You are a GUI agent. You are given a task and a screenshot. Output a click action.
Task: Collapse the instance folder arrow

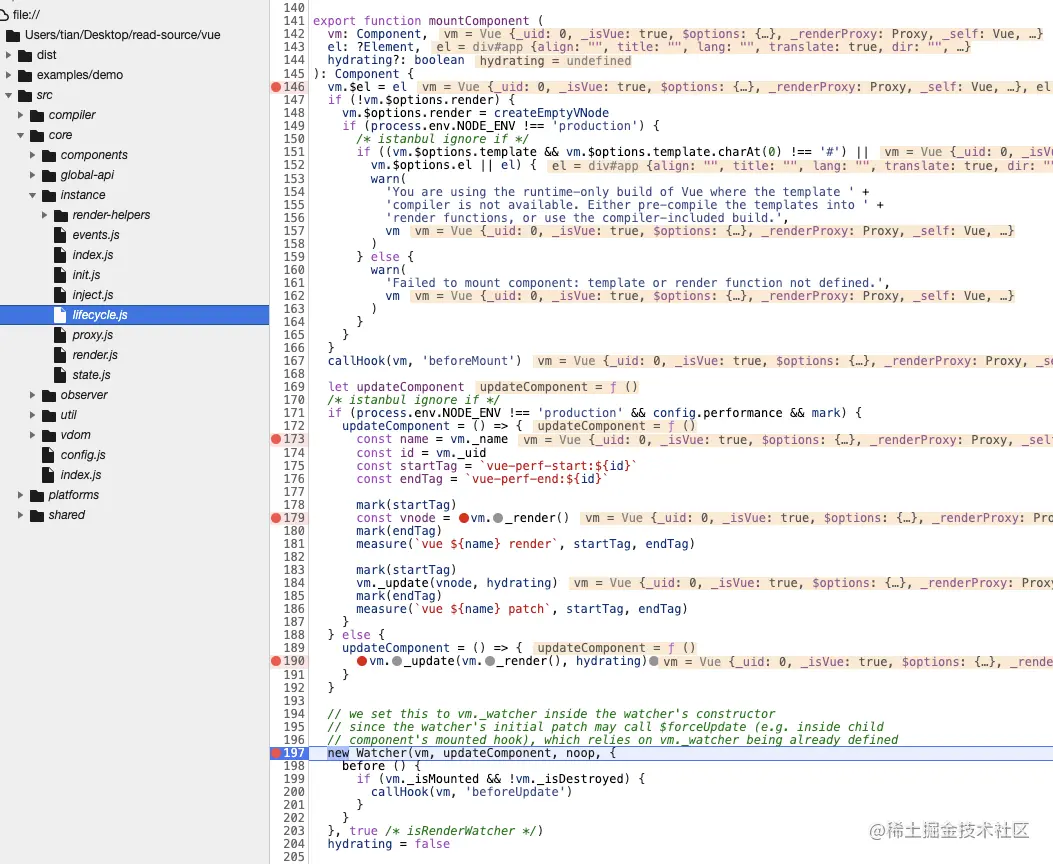pyautogui.click(x=33, y=195)
